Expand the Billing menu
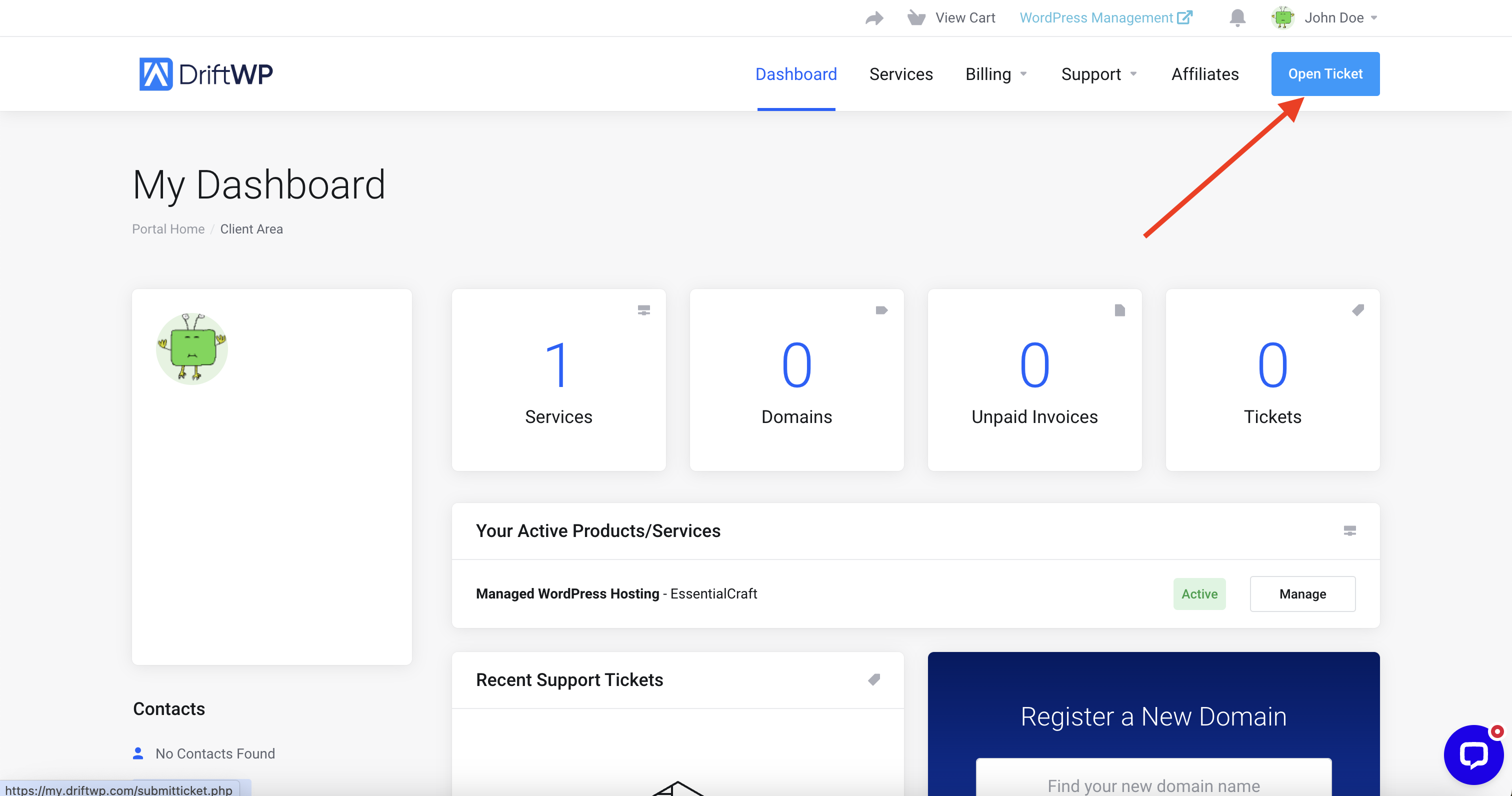The image size is (1512, 796). 995,74
